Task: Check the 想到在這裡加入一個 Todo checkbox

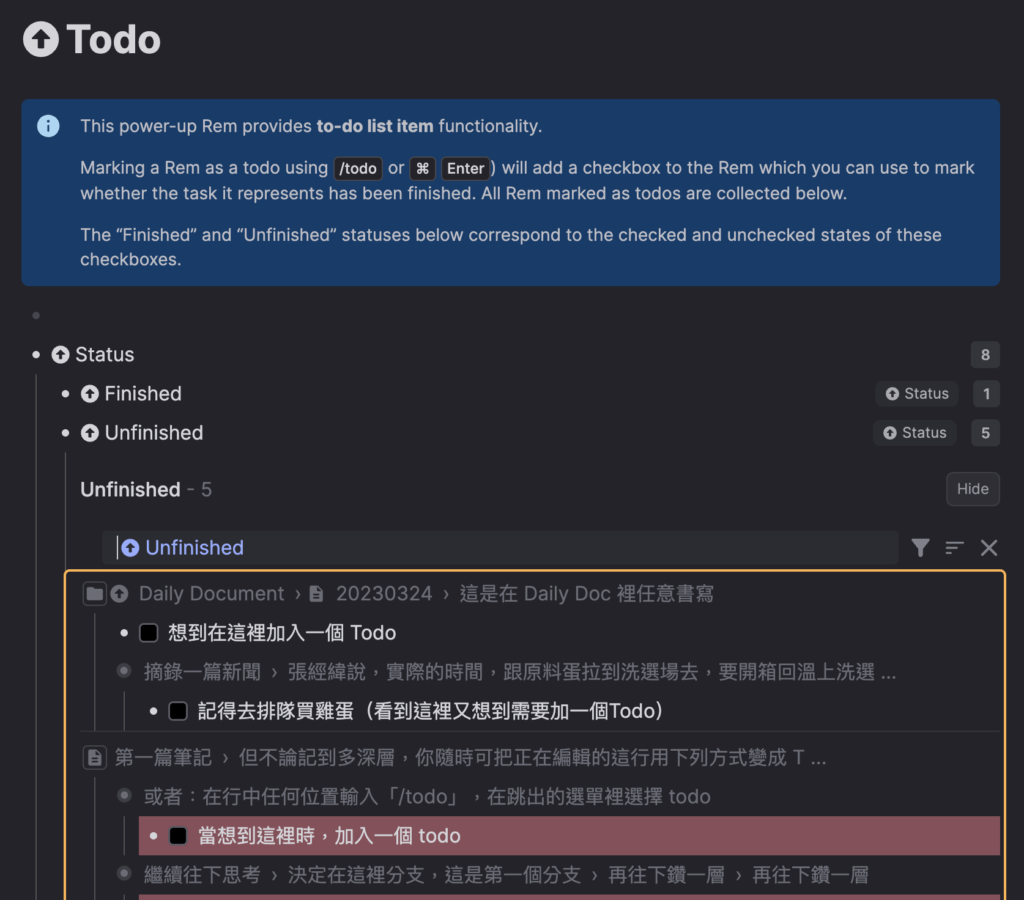Action: pyautogui.click(x=149, y=633)
